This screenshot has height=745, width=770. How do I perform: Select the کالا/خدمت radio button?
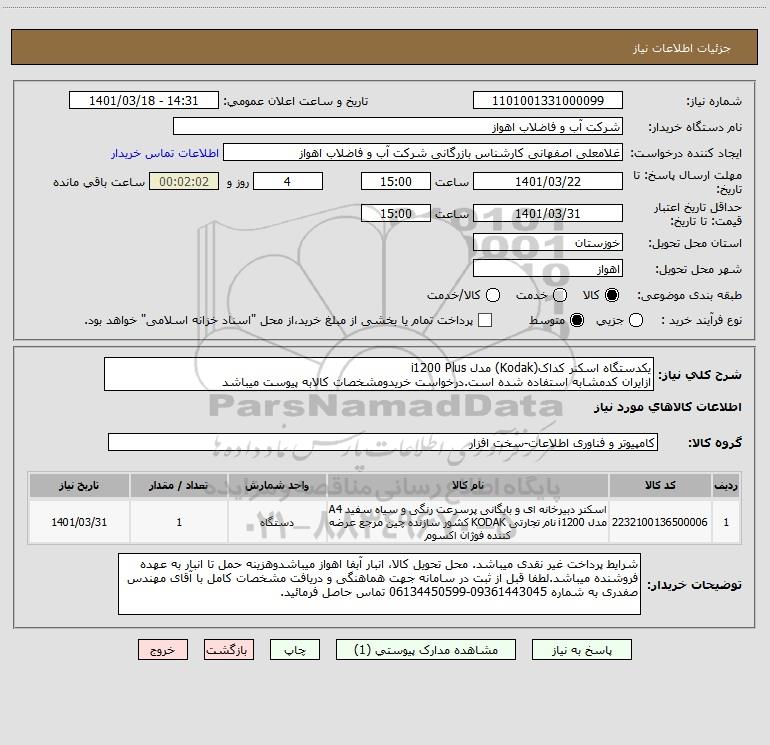pyautogui.click(x=493, y=295)
